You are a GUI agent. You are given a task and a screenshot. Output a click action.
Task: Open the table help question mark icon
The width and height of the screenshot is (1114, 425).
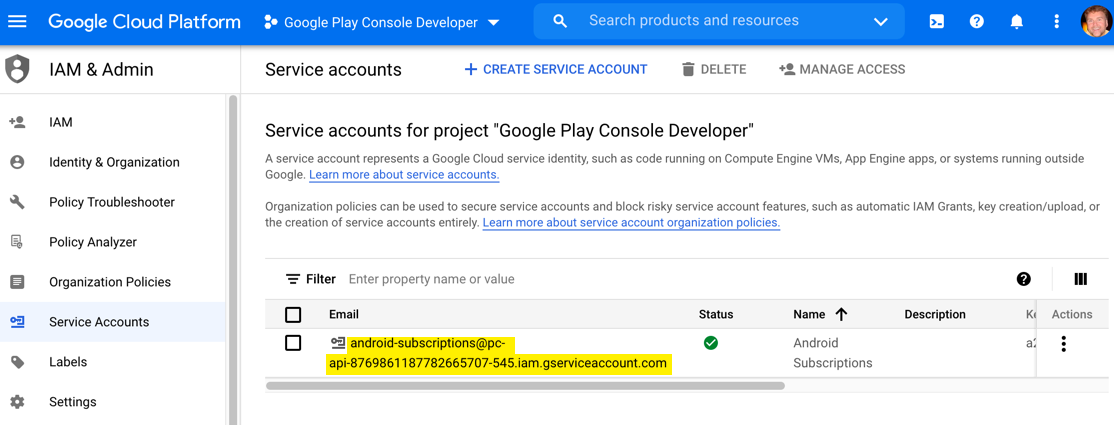(1024, 279)
